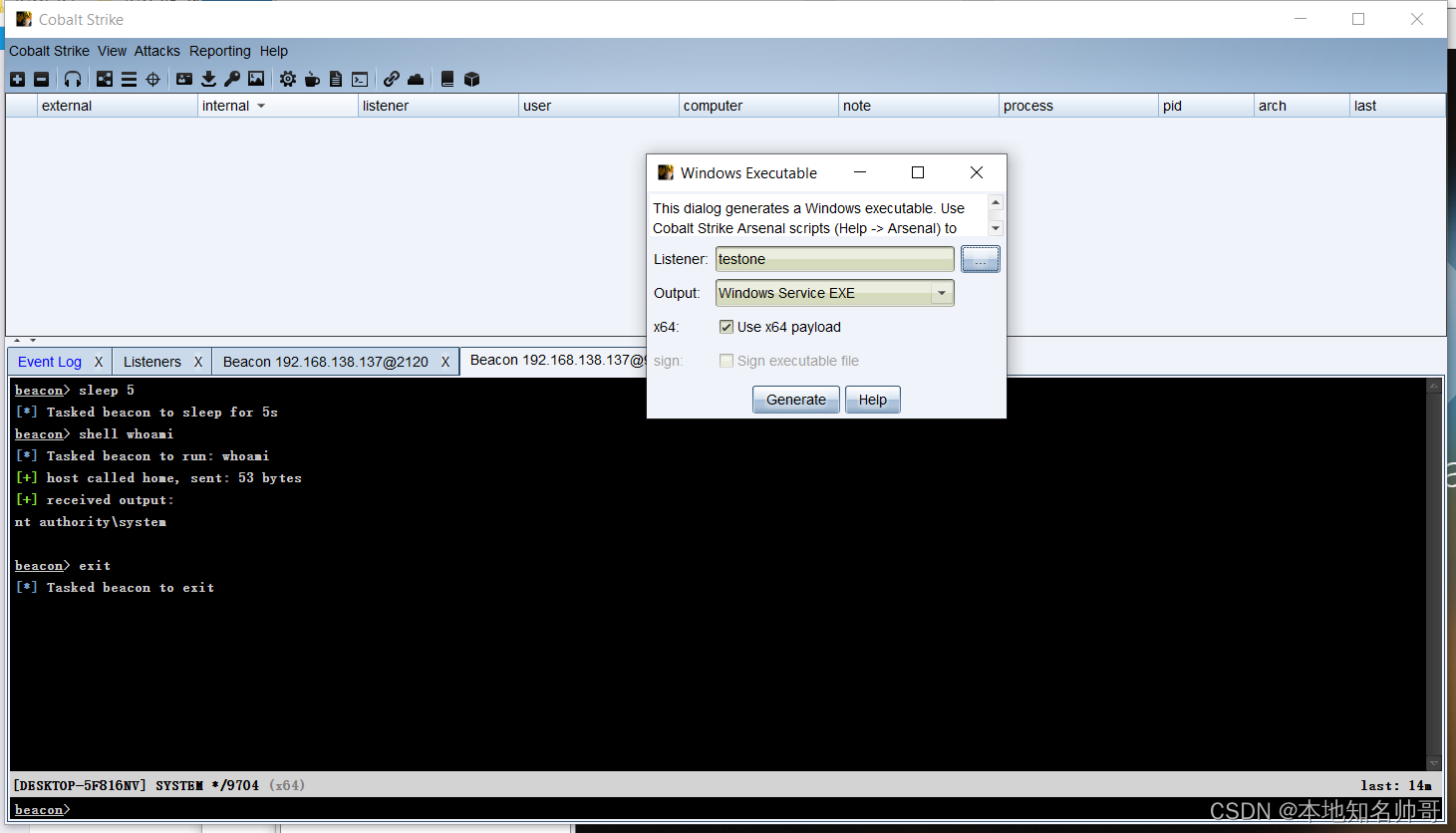
Task: Switch to session table view icon
Action: pyautogui.click(x=129, y=79)
